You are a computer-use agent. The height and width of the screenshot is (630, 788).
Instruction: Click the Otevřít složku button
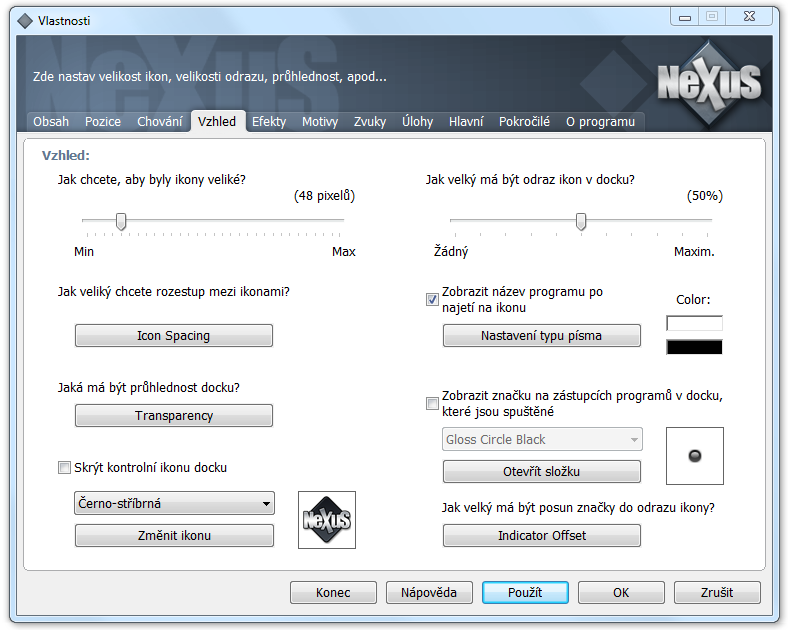[542, 471]
